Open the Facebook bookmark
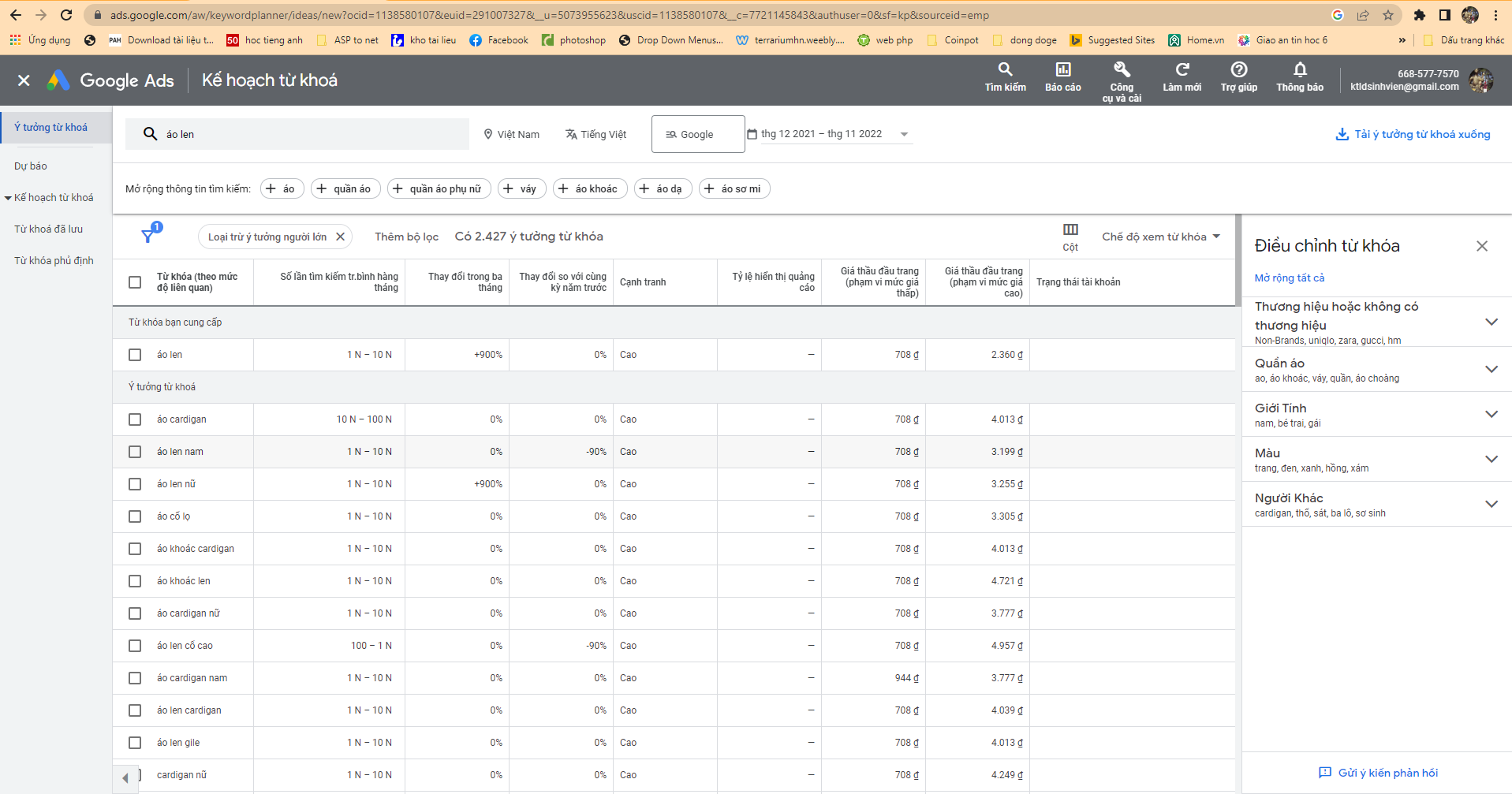1512x794 pixels. (x=498, y=40)
